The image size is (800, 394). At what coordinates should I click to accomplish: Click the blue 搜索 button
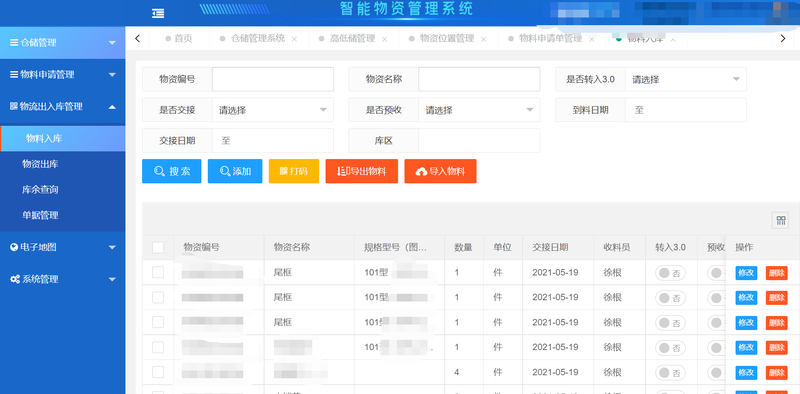[x=171, y=171]
